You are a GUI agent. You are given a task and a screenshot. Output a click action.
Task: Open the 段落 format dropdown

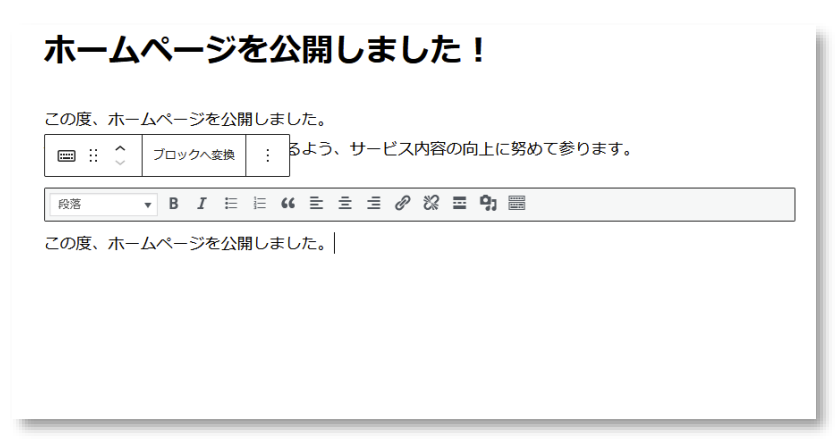click(x=104, y=204)
